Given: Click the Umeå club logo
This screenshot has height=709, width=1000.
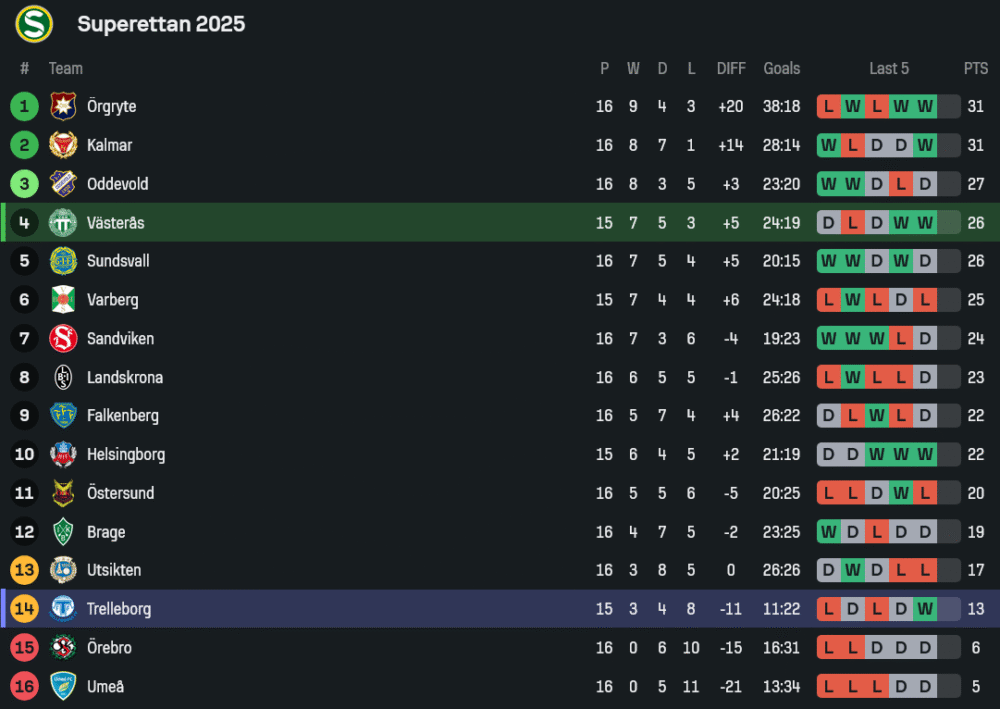Looking at the screenshot, I should [x=63, y=686].
